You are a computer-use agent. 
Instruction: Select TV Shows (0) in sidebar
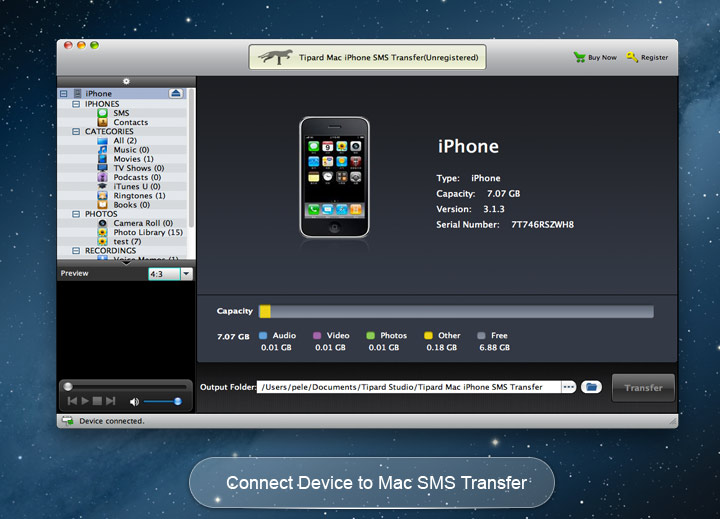139,168
